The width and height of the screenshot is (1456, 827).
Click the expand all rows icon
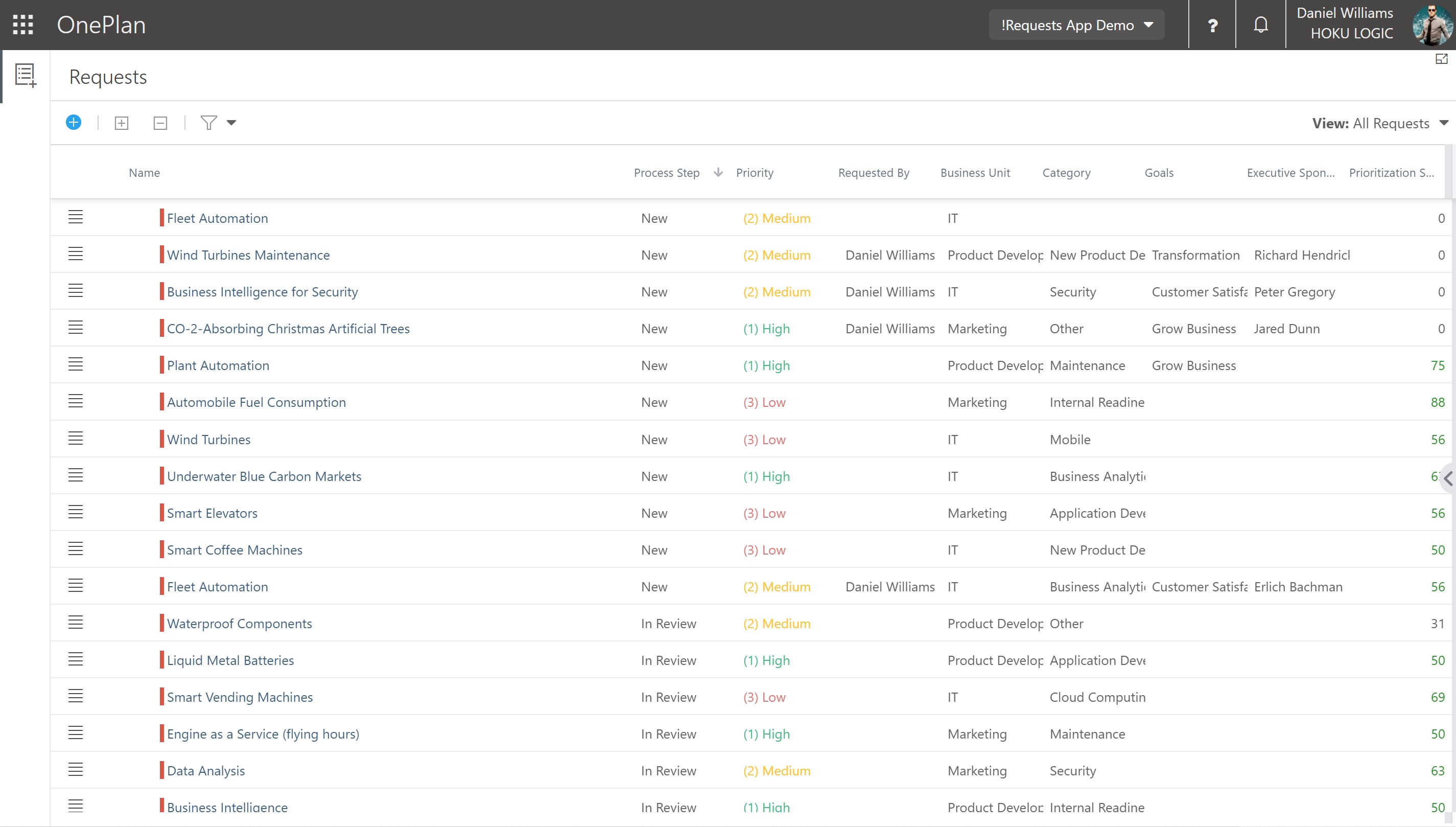[x=122, y=123]
